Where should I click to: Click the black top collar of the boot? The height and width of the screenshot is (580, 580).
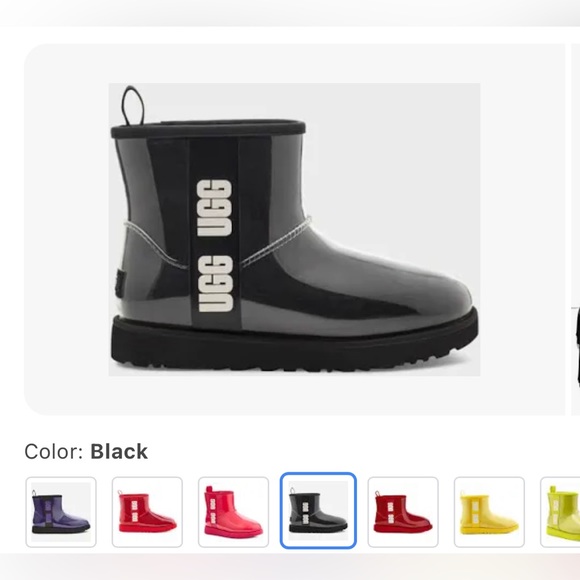(x=208, y=129)
